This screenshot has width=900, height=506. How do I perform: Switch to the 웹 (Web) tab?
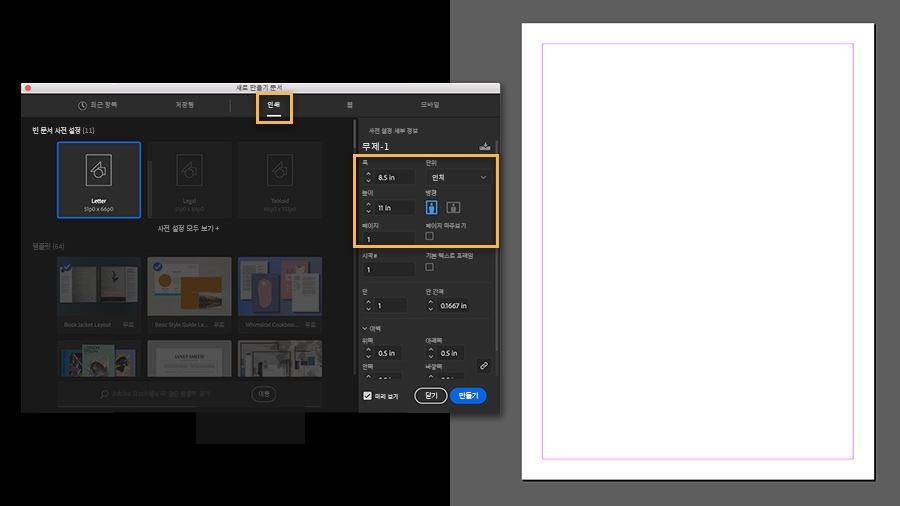pos(350,105)
